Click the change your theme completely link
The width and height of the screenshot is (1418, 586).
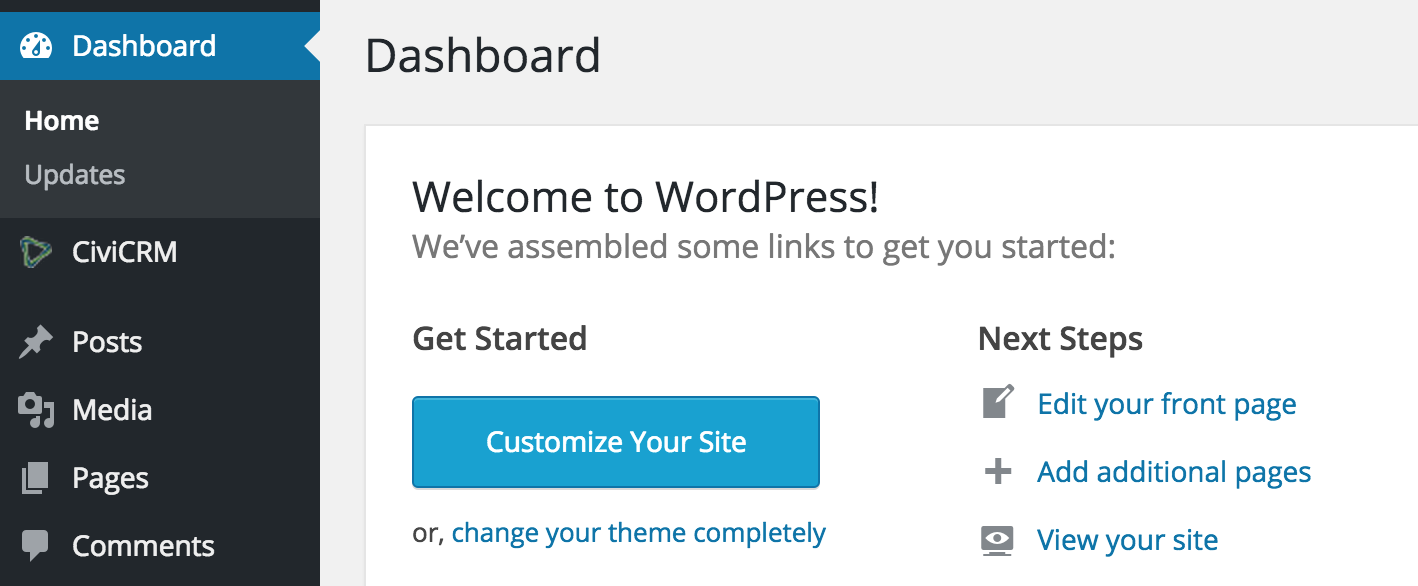click(637, 532)
